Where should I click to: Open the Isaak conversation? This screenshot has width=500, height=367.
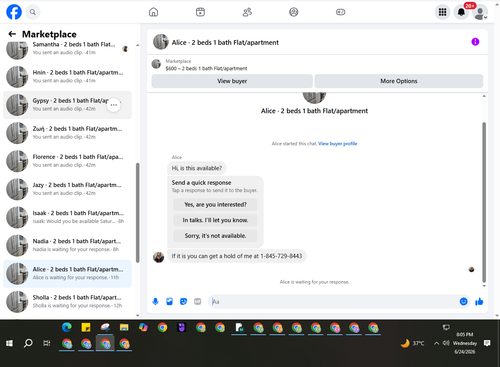point(67,217)
